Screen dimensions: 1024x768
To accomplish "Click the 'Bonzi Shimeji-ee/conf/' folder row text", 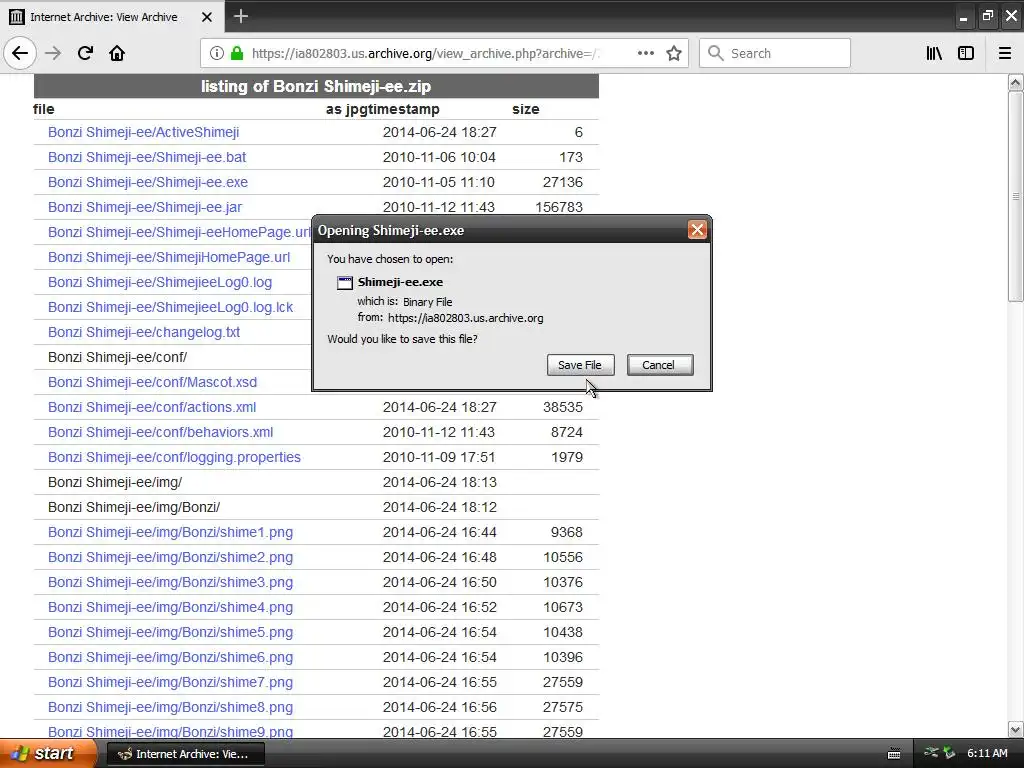I will [x=118, y=357].
